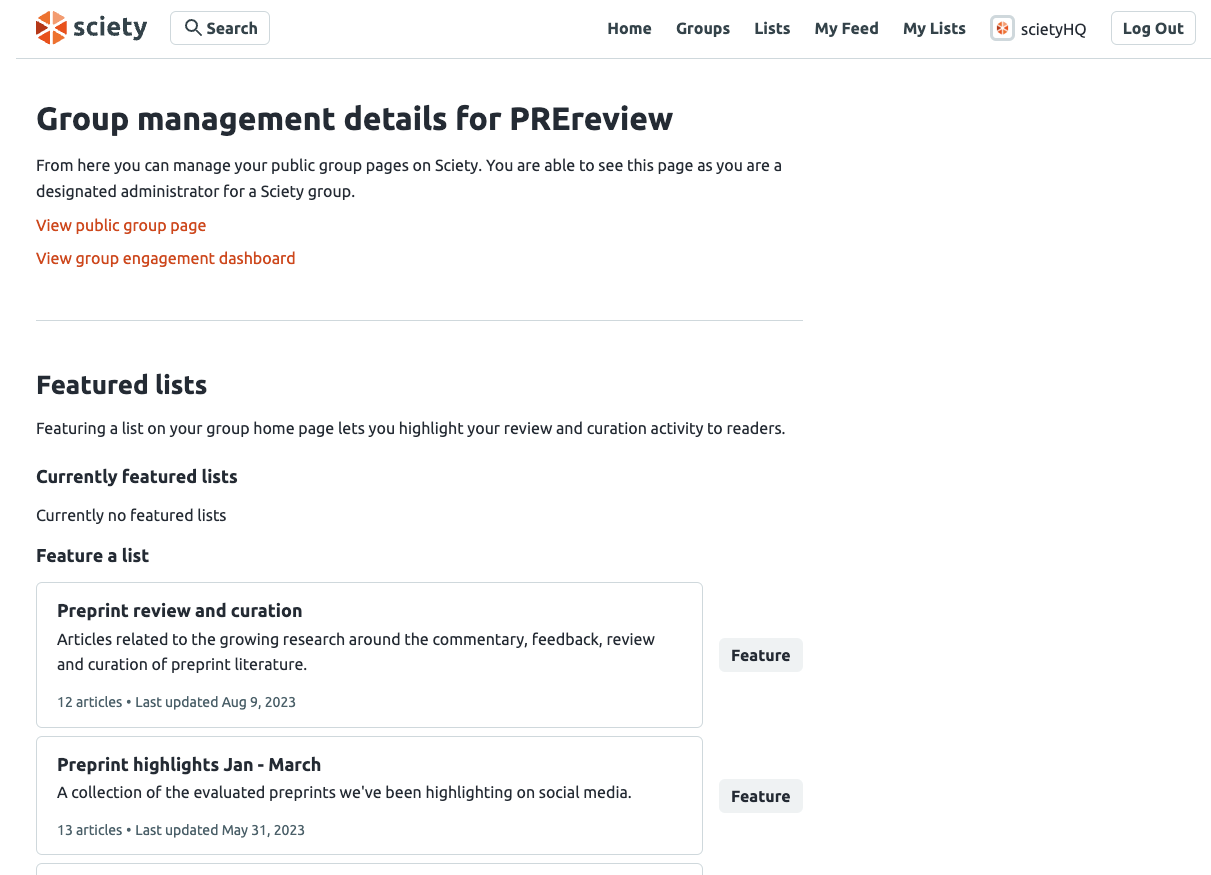The width and height of the screenshot is (1211, 875).
Task: Open View group engagement dashboard link
Action: coord(166,258)
